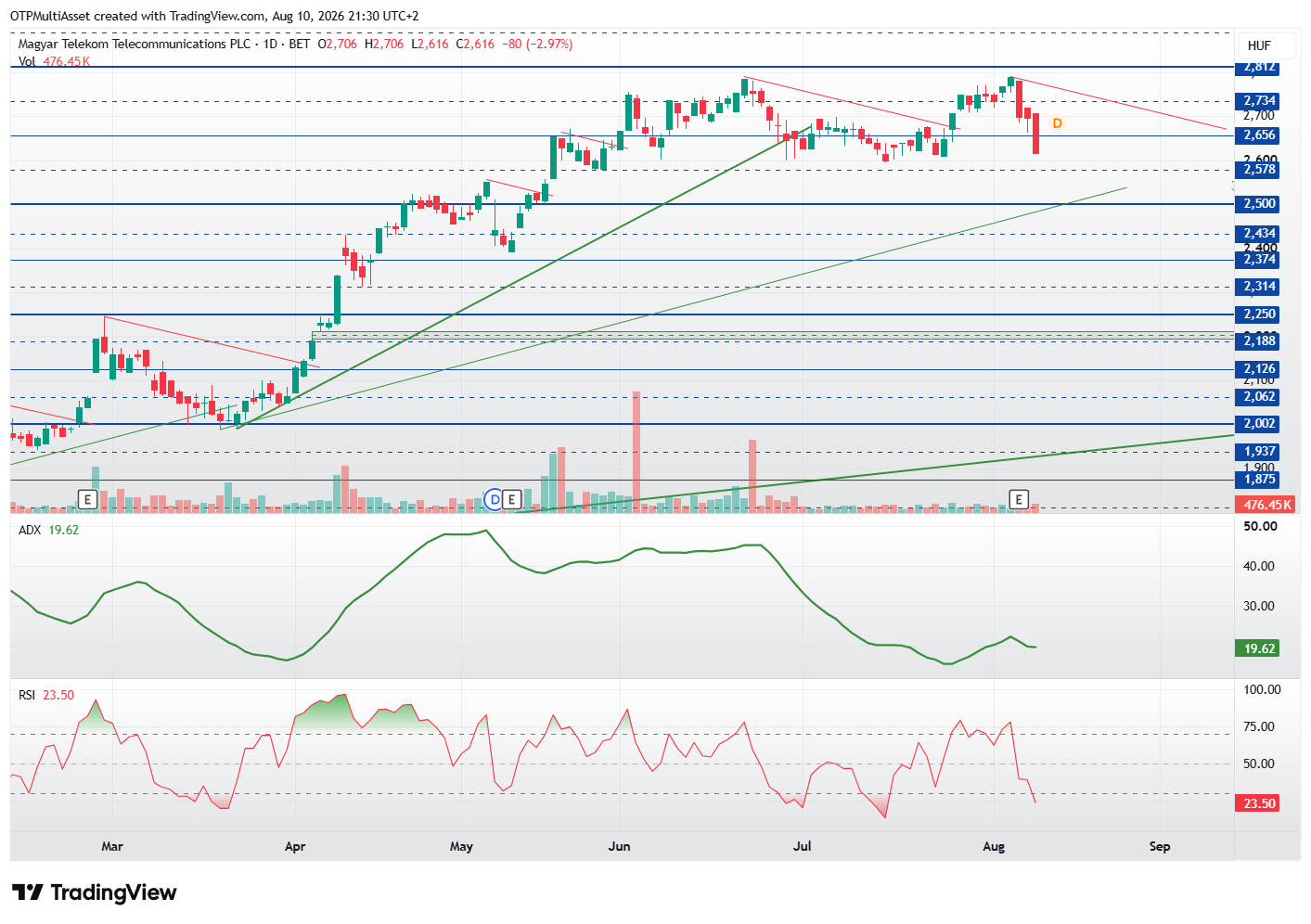The height and width of the screenshot is (924, 1311).
Task: Click the 2,002 price level label
Action: click(1259, 424)
